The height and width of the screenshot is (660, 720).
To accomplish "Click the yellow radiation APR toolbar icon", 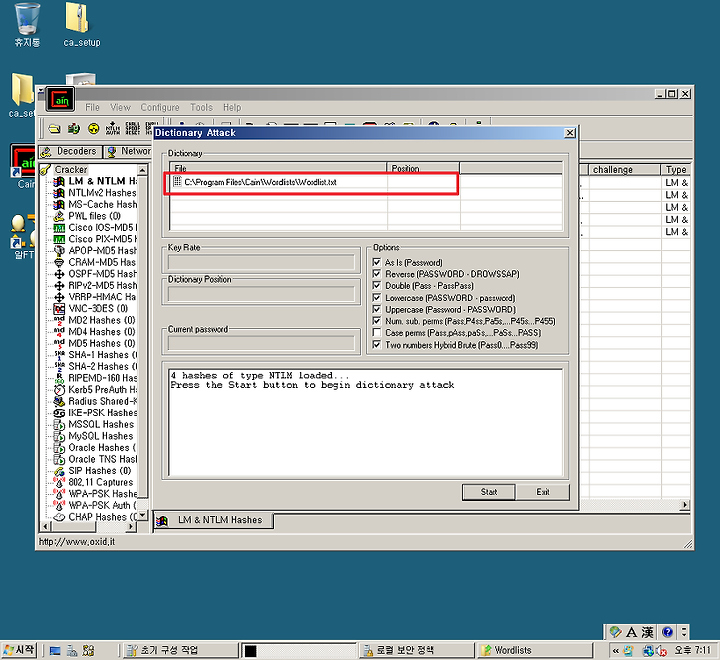I will 94,129.
